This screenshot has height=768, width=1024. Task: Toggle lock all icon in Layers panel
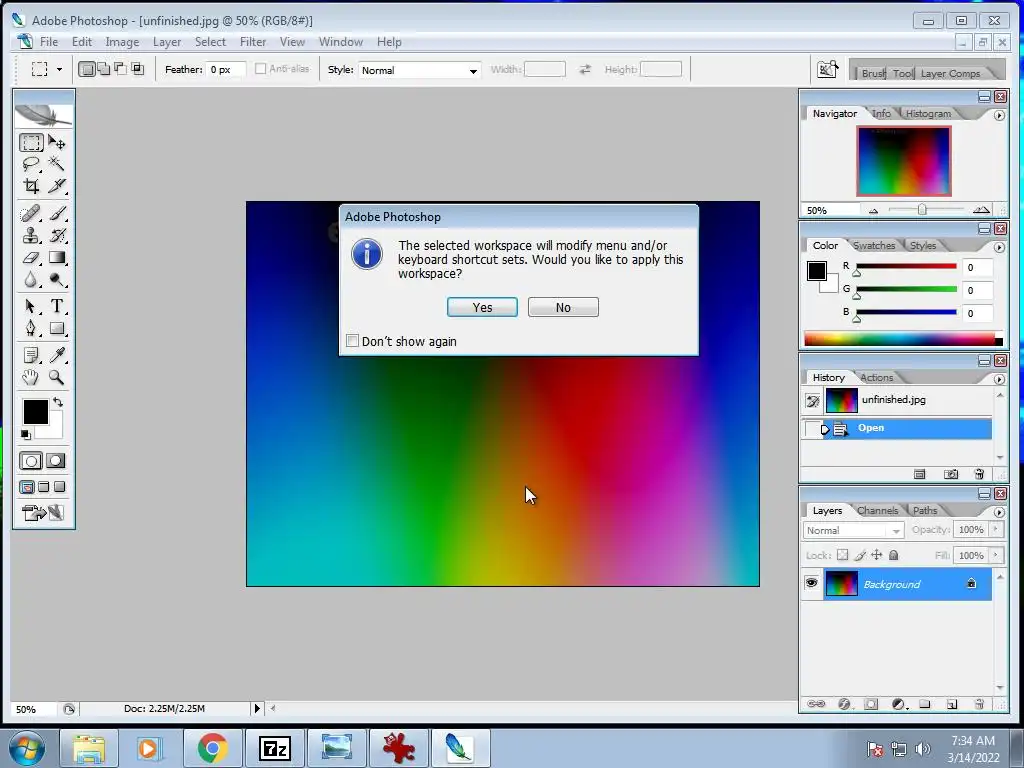coord(893,555)
